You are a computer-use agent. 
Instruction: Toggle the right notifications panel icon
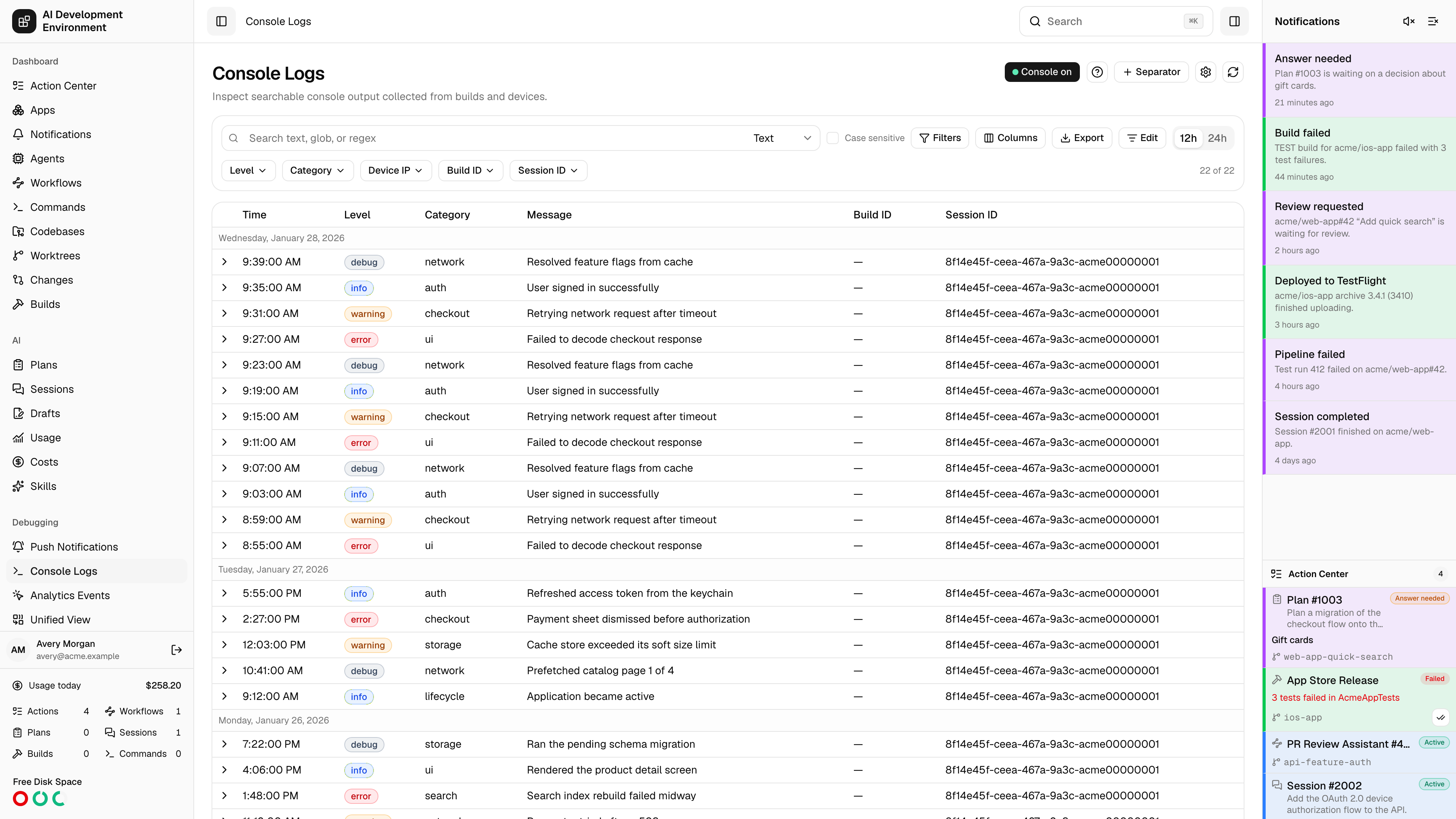click(1235, 22)
